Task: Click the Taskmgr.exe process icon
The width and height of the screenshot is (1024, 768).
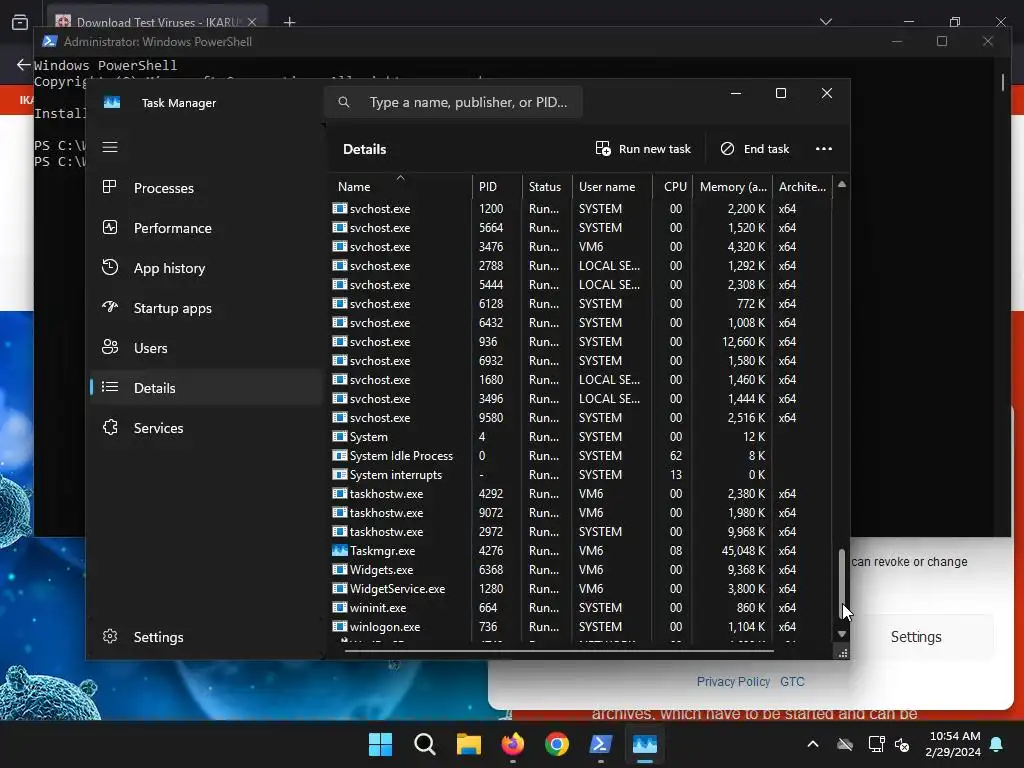Action: click(340, 551)
